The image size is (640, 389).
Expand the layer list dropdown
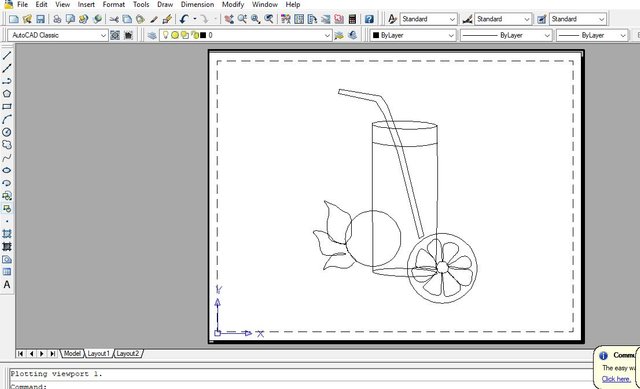click(x=327, y=35)
